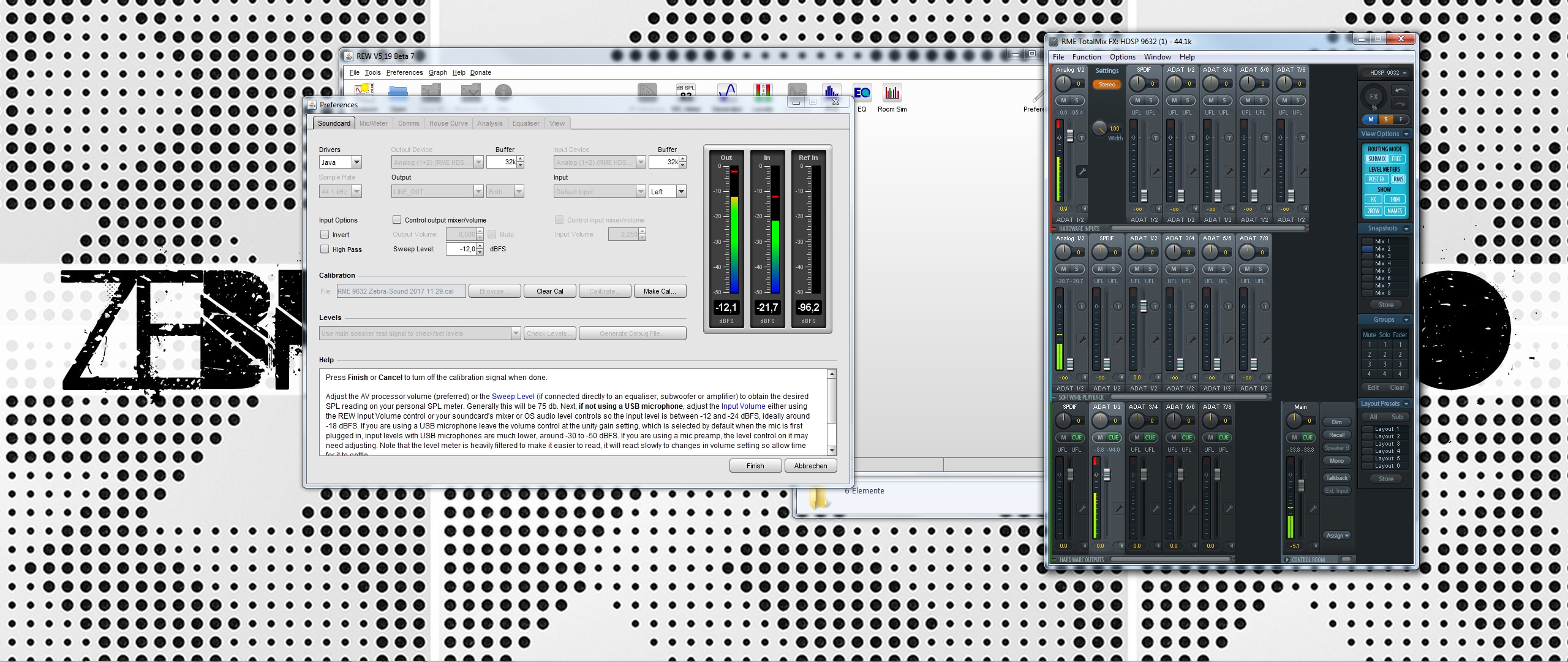Check Control output mixer/volume
This screenshot has height=662, width=1568.
(397, 220)
